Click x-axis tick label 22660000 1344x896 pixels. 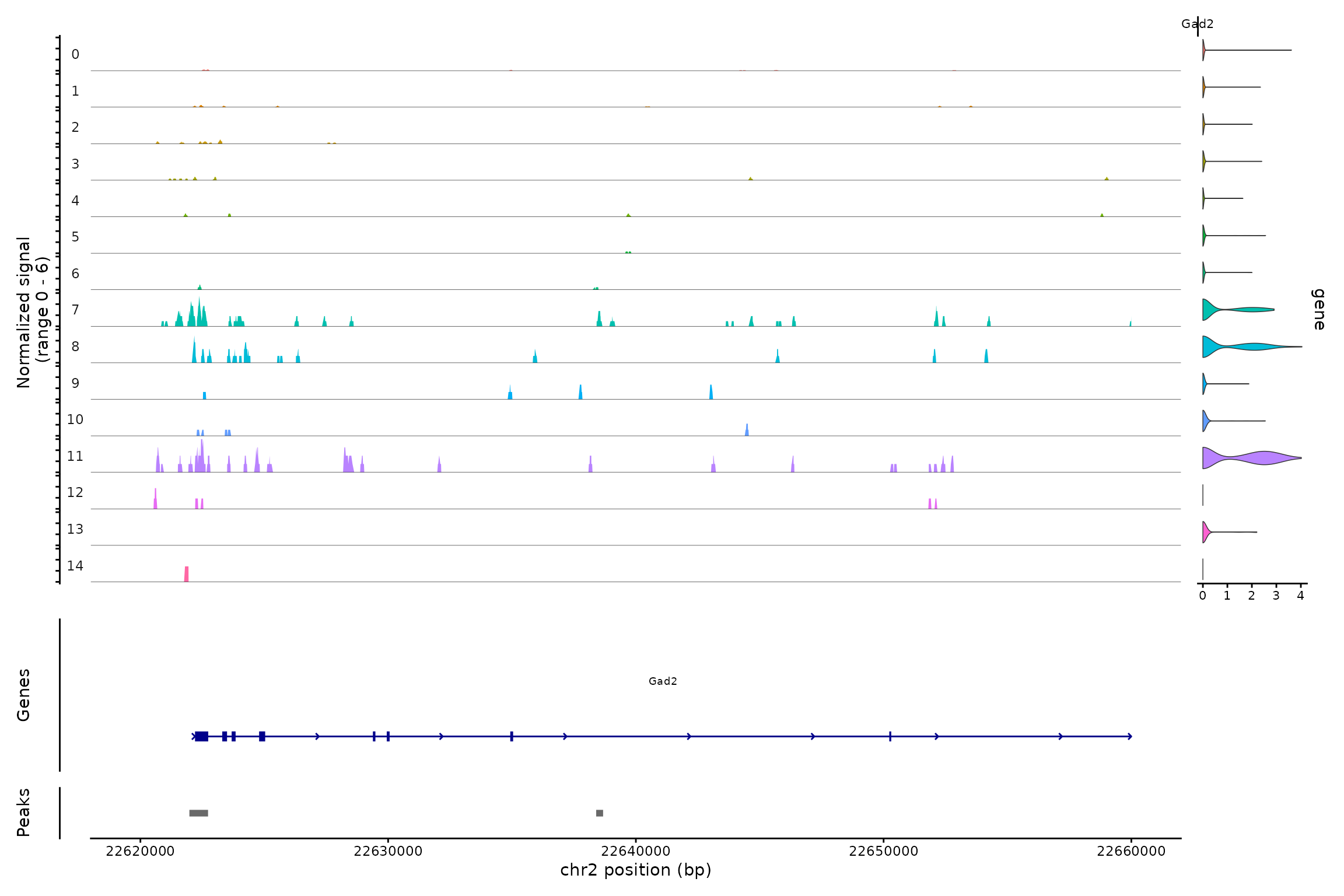point(1131,851)
